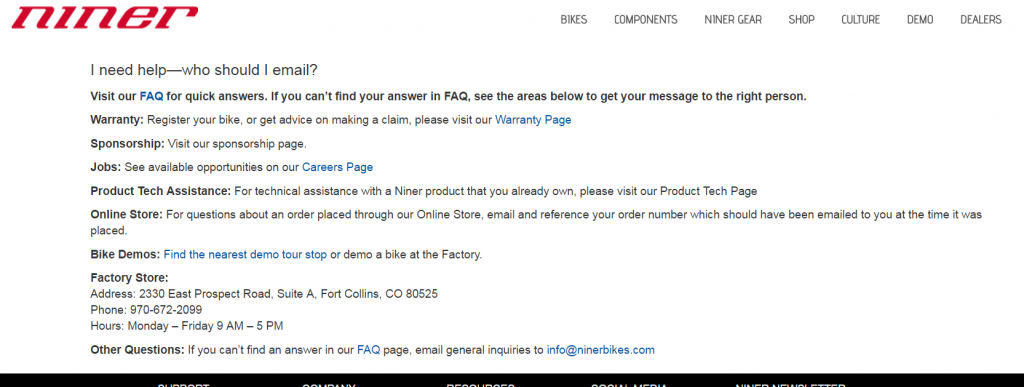1024x387 pixels.
Task: Click the factory phone number 970-672-2099
Action: click(166, 309)
